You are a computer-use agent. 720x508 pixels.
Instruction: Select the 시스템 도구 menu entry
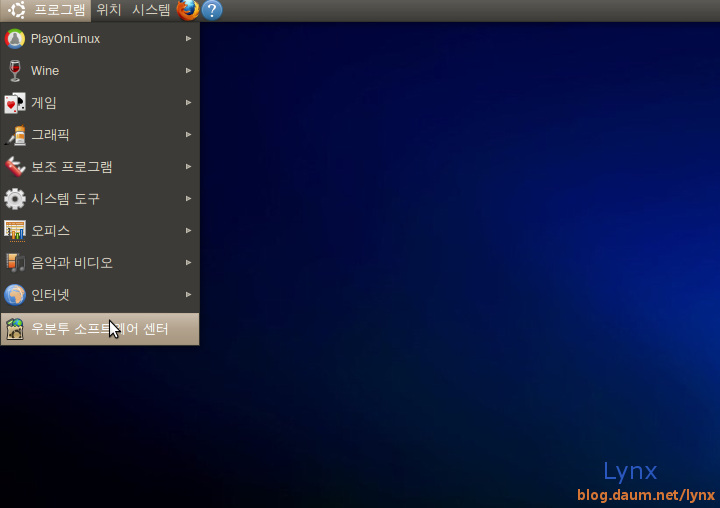(100, 199)
